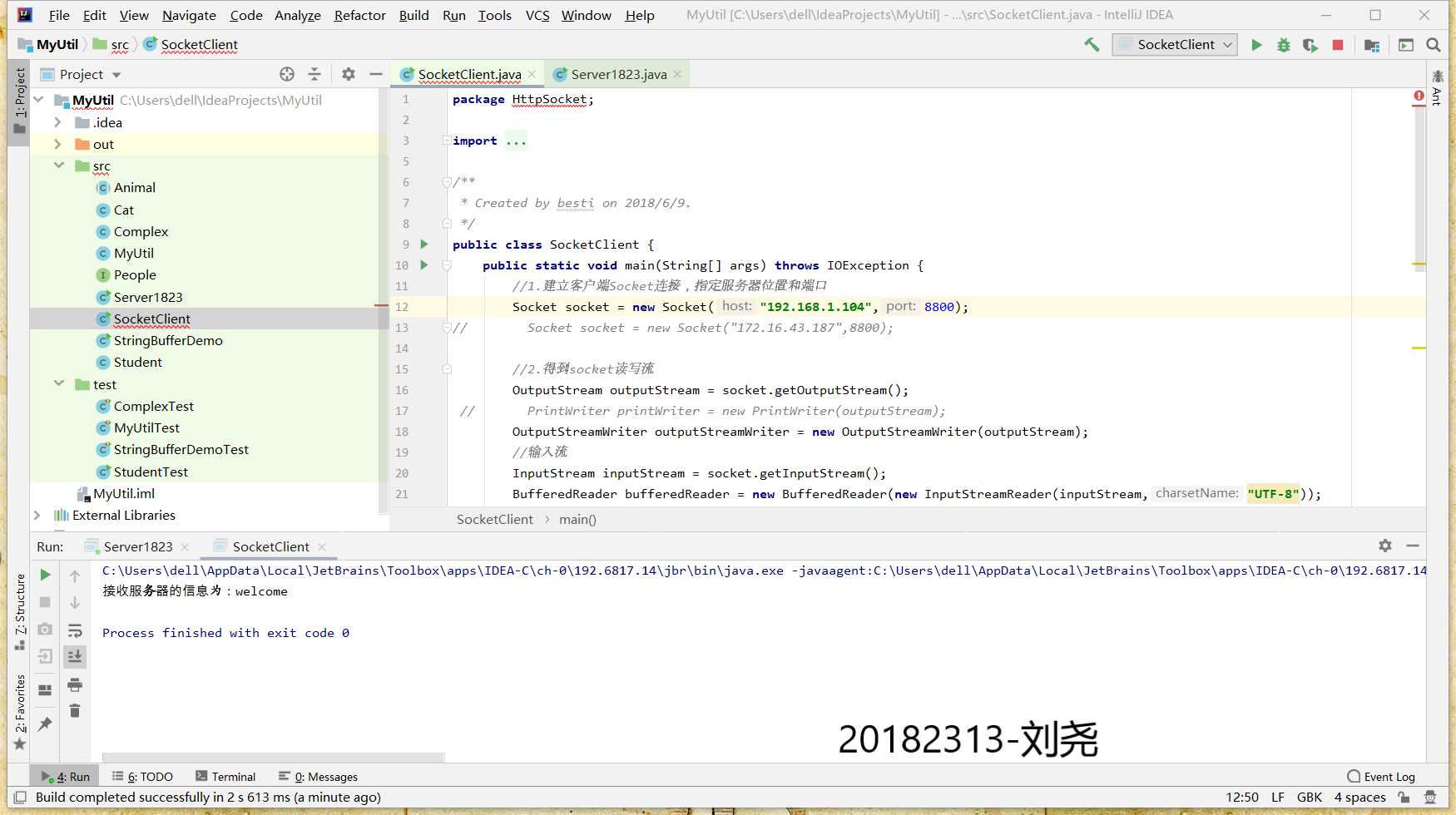Open Run panel settings gear
The image size is (1456, 815).
click(1385, 546)
